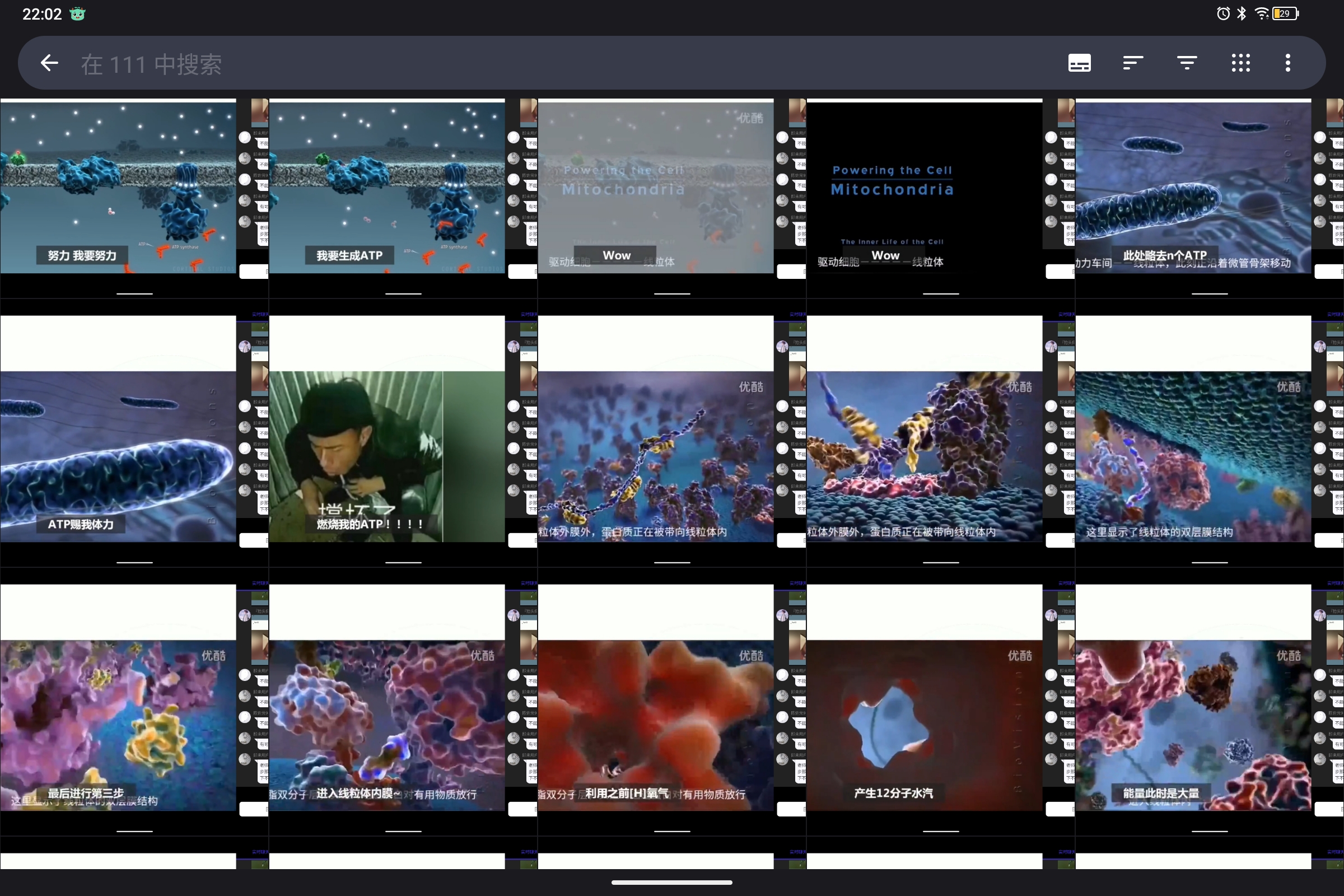Toggle the subtitle-style view icon in toolbar

(1080, 63)
